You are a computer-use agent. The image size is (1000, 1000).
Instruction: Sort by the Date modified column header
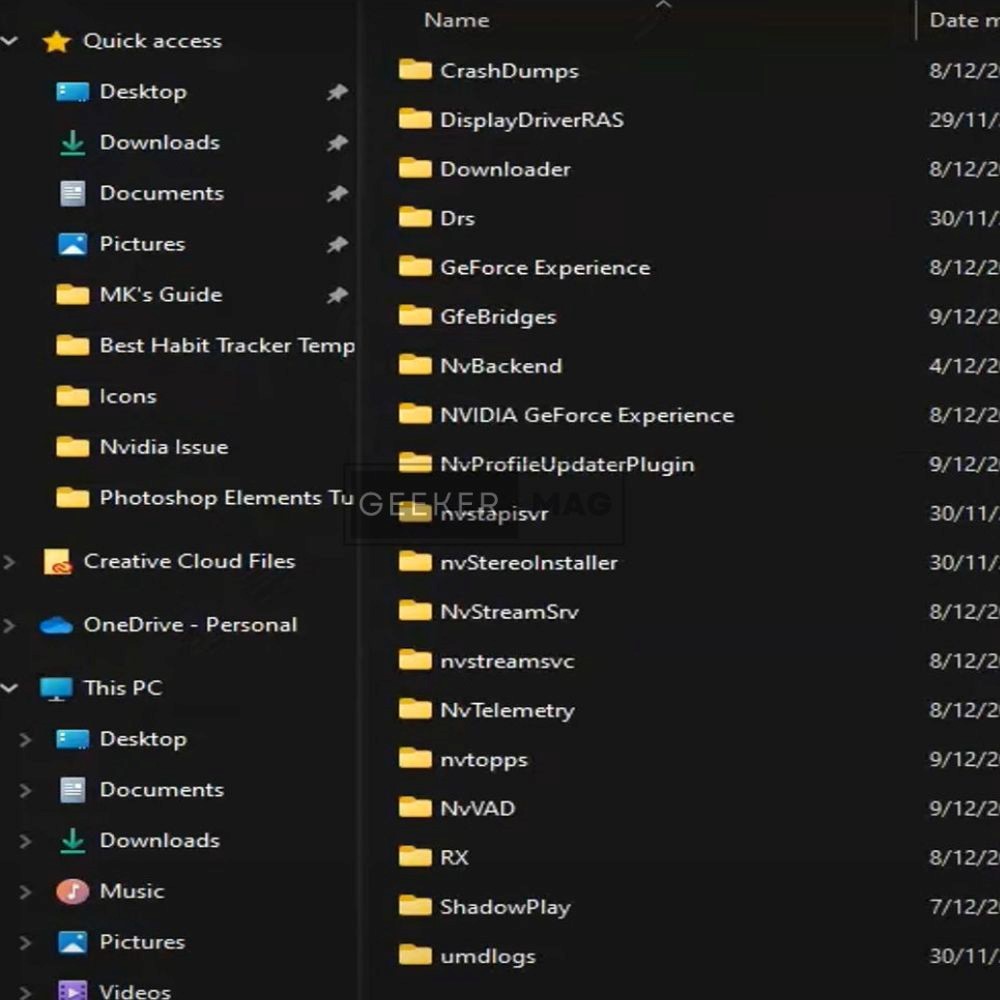pyautogui.click(x=964, y=20)
